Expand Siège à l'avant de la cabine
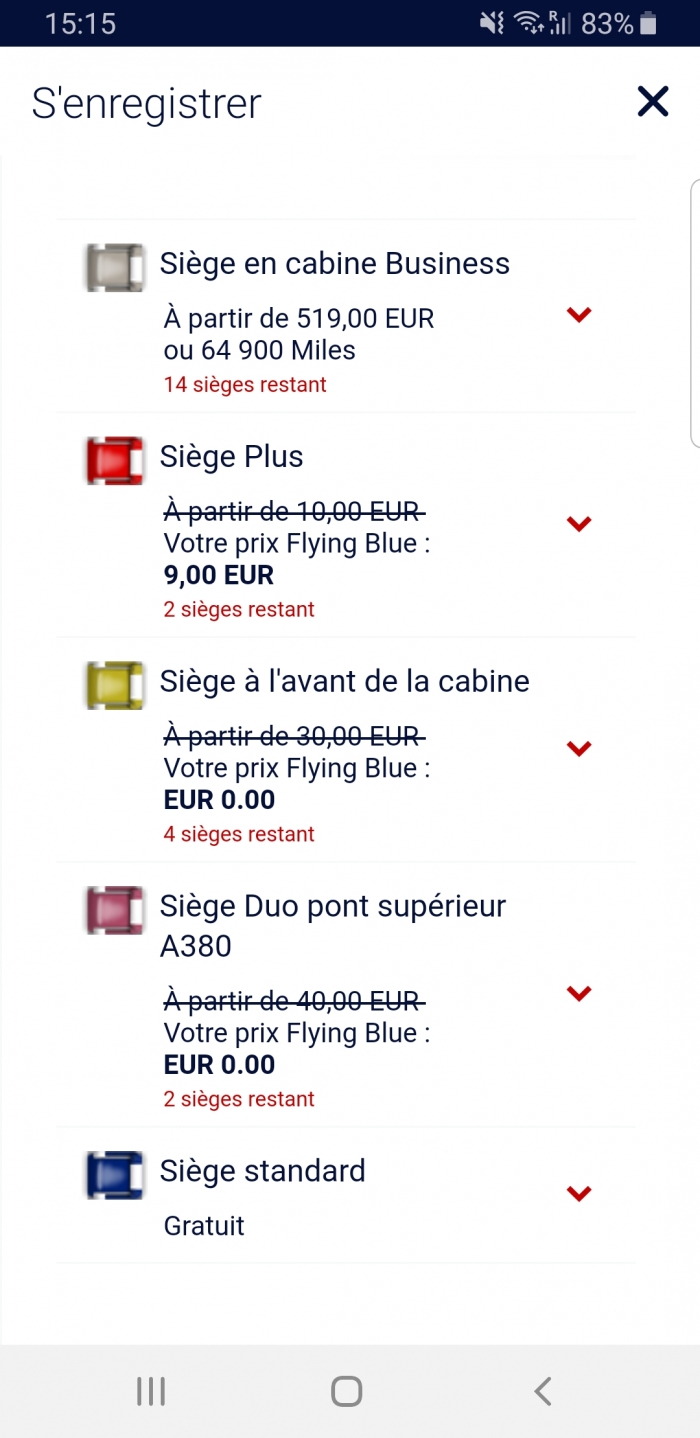The width and height of the screenshot is (700, 1438). [579, 748]
